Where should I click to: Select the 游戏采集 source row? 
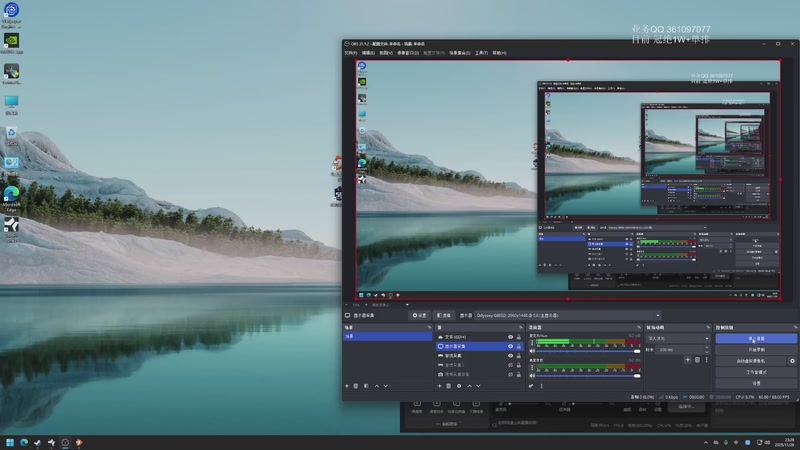(479, 356)
